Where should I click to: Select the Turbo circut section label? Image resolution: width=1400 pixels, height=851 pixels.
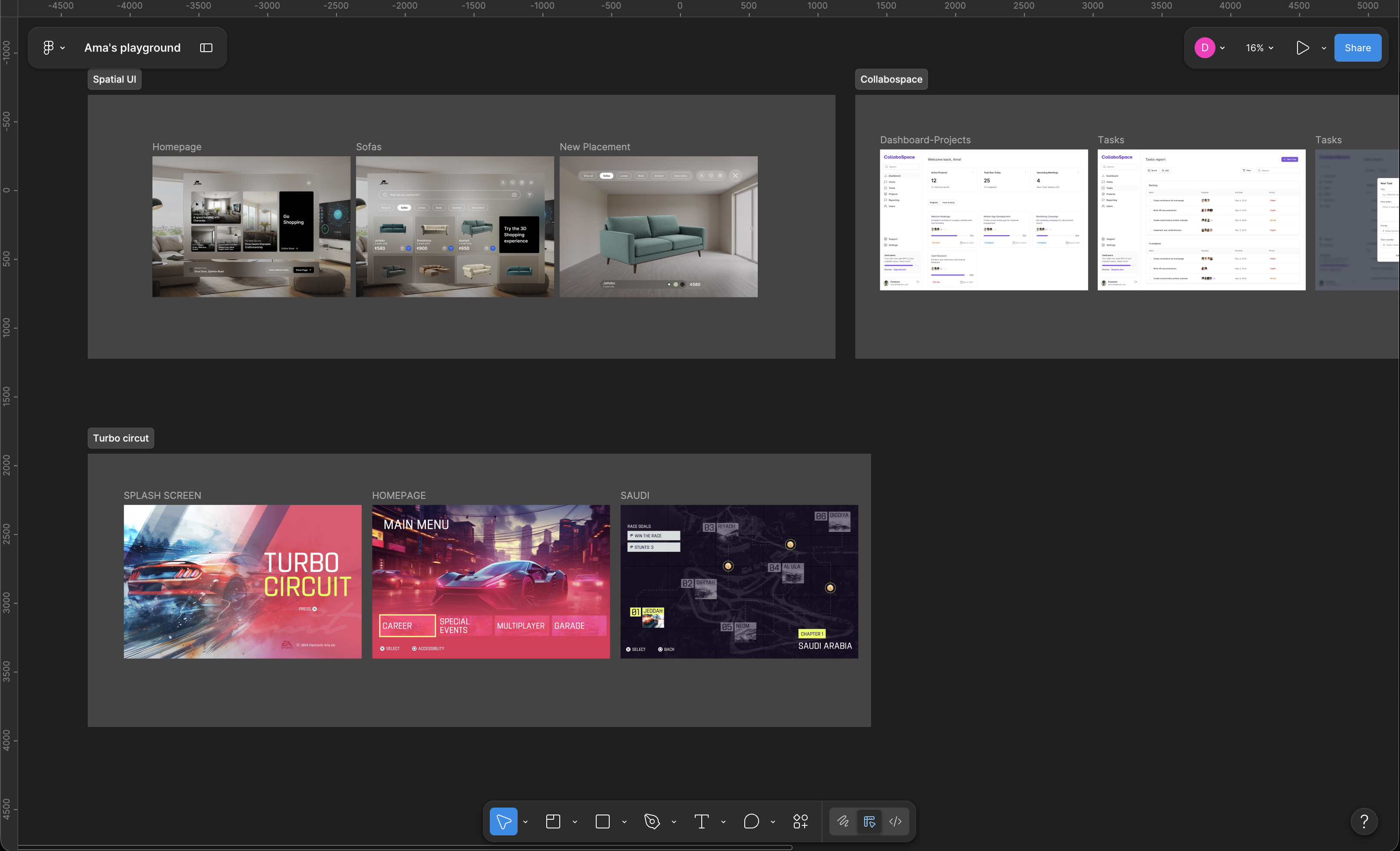120,438
